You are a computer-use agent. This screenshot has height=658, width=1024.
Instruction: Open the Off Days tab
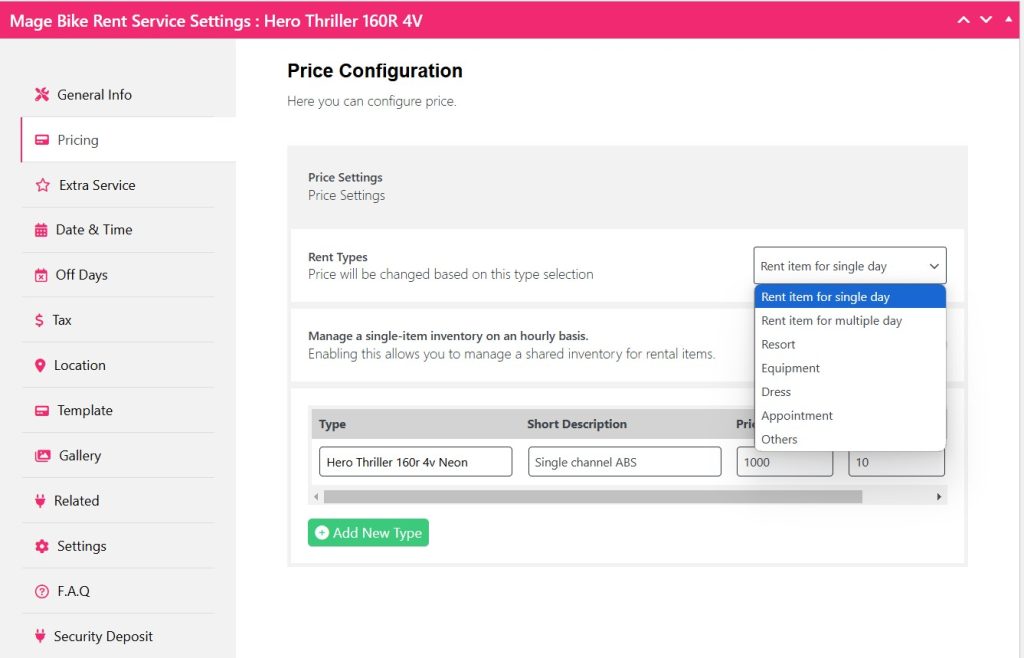(x=81, y=275)
